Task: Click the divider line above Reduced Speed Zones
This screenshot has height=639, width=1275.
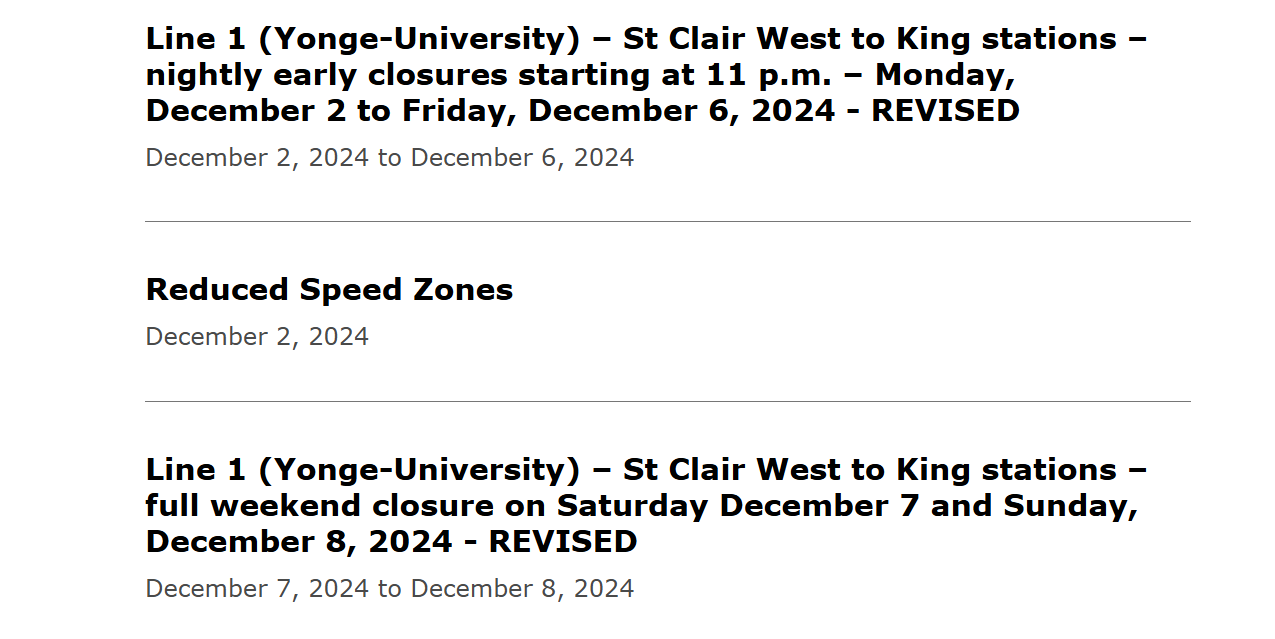Action: tap(667, 221)
